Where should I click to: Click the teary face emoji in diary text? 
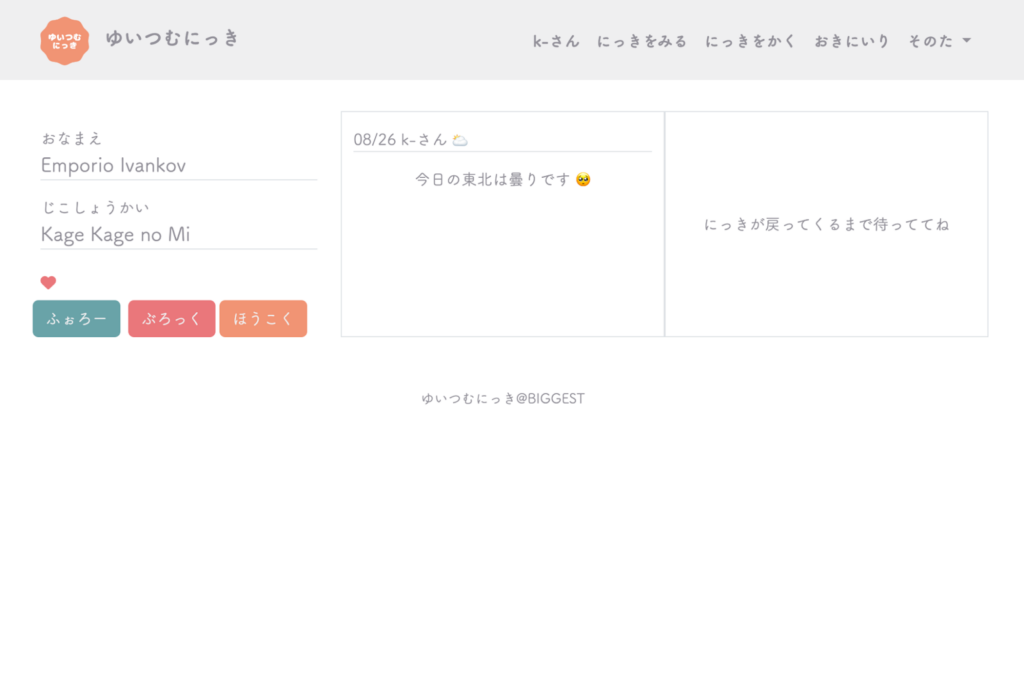[x=584, y=180]
